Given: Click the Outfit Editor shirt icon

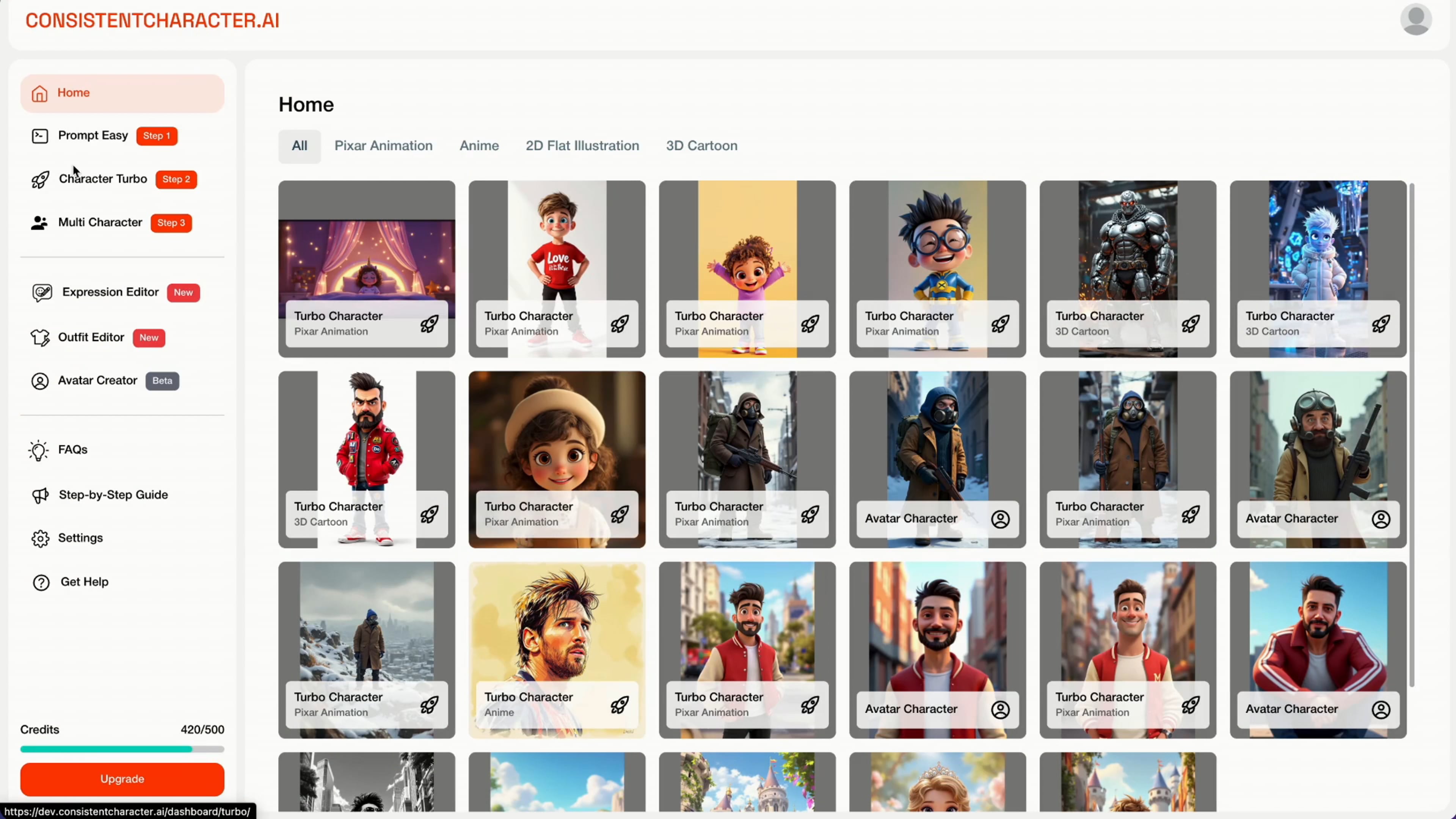Looking at the screenshot, I should [39, 337].
